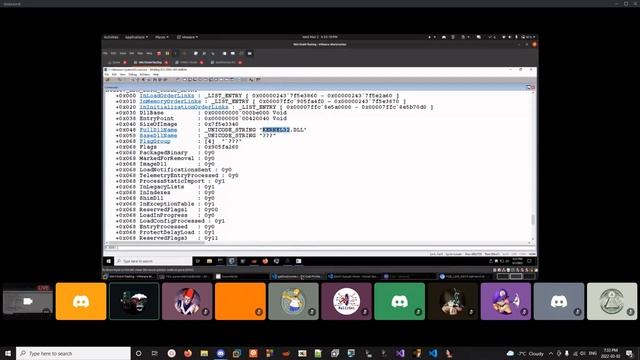Viewport: 640px width, 360px height.
Task: Open the WinDbg Debug menu
Action: coord(133,75)
